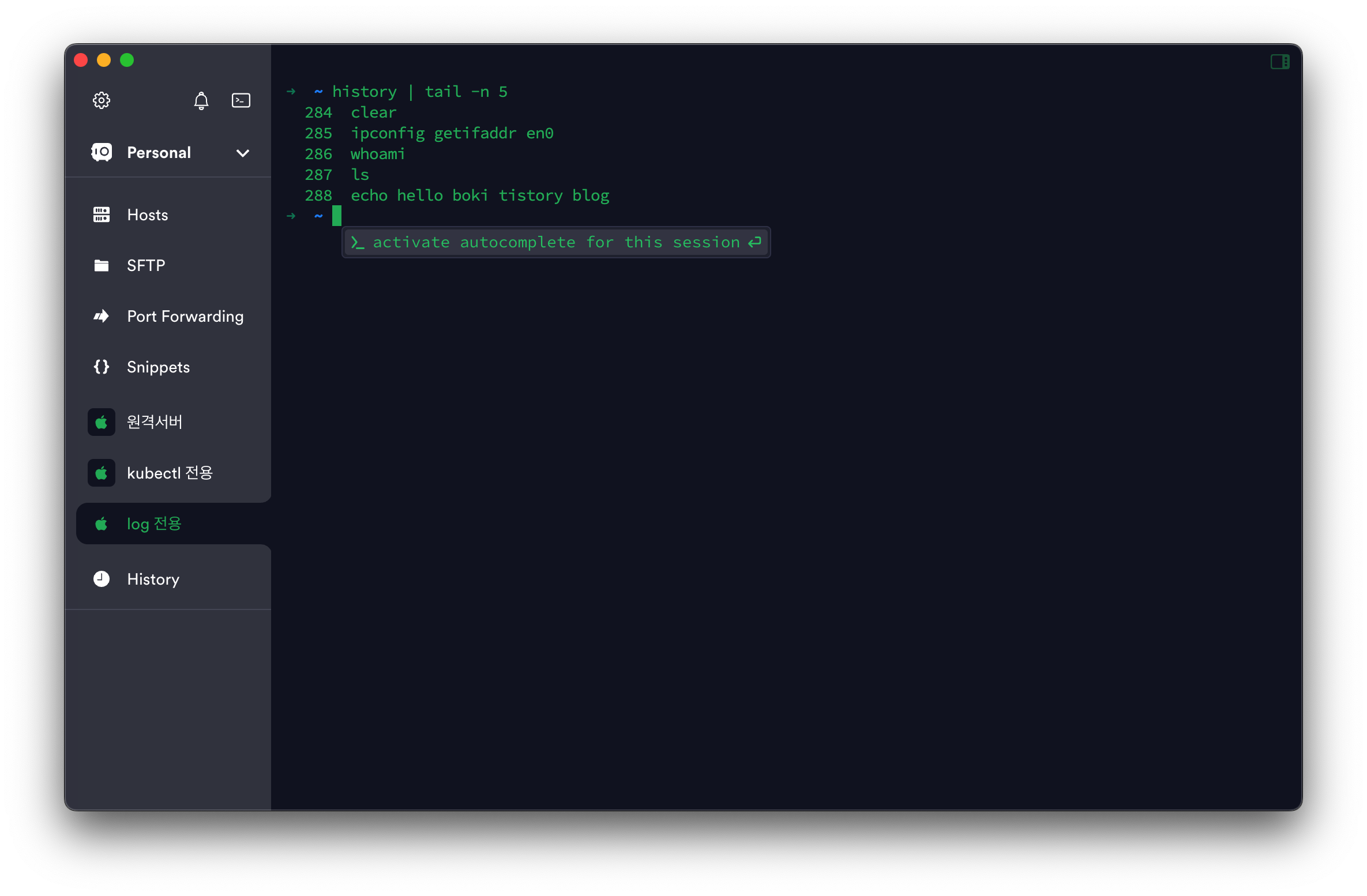
Task: Open new terminal icon in sidebar
Action: [241, 100]
